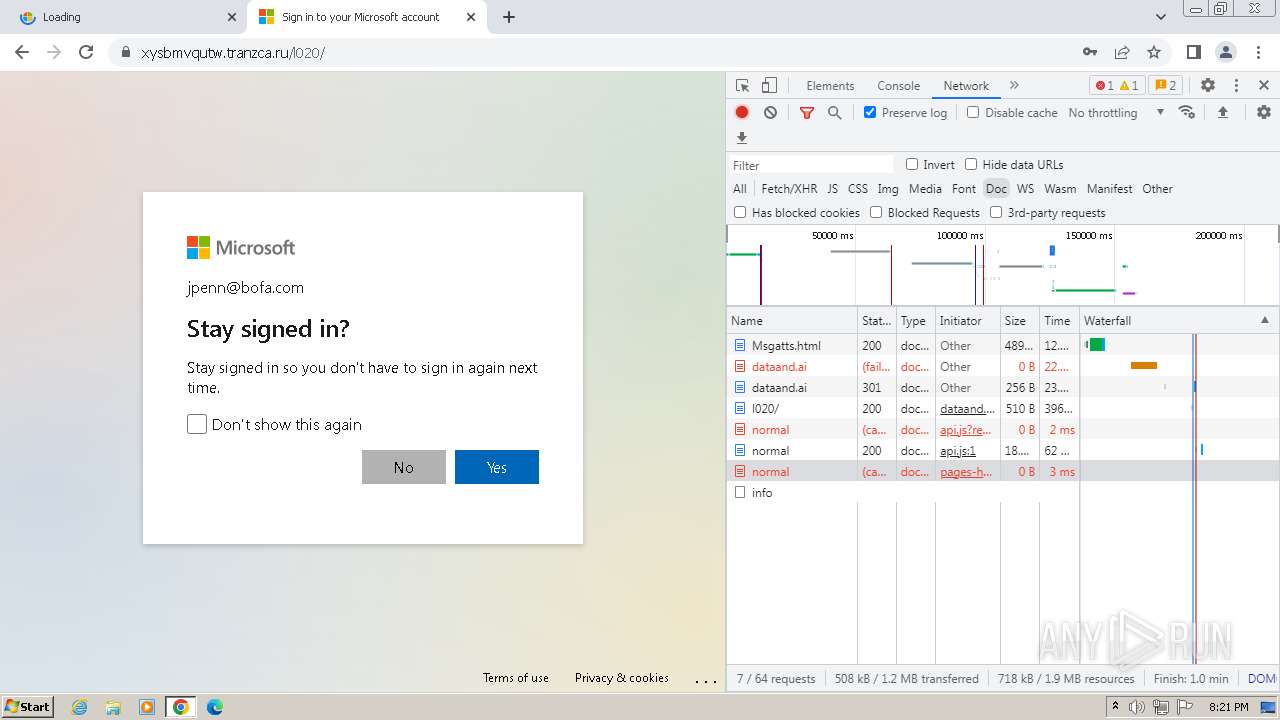The height and width of the screenshot is (720, 1280).
Task: Select the l020/ request row
Action: click(1003, 409)
